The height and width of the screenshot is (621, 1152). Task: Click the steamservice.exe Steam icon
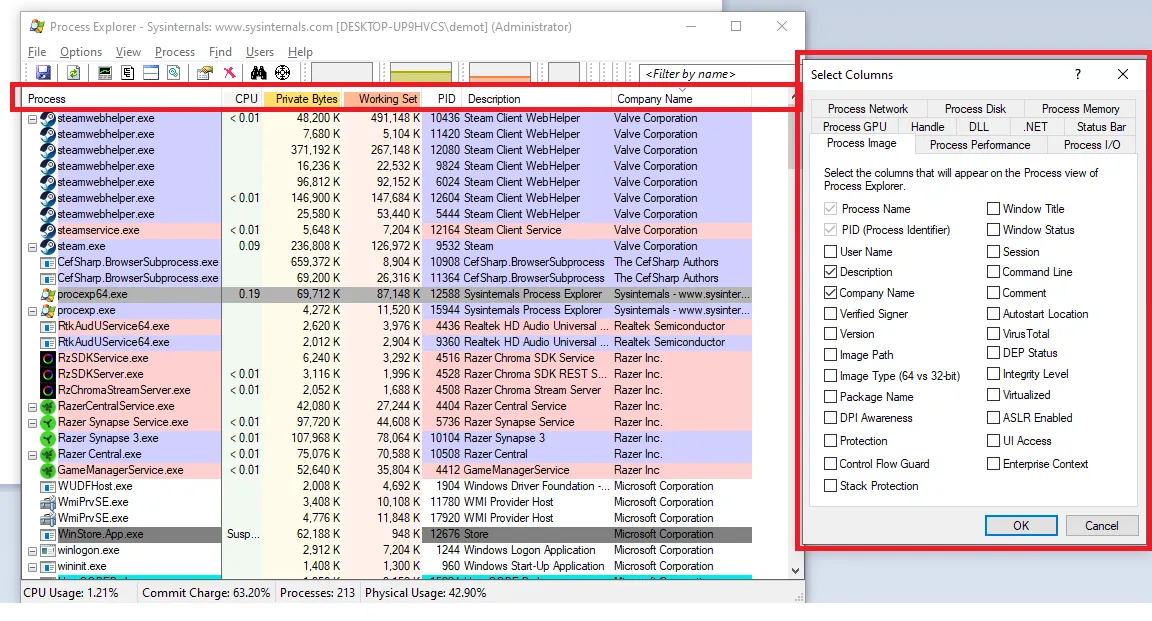pyautogui.click(x=48, y=230)
